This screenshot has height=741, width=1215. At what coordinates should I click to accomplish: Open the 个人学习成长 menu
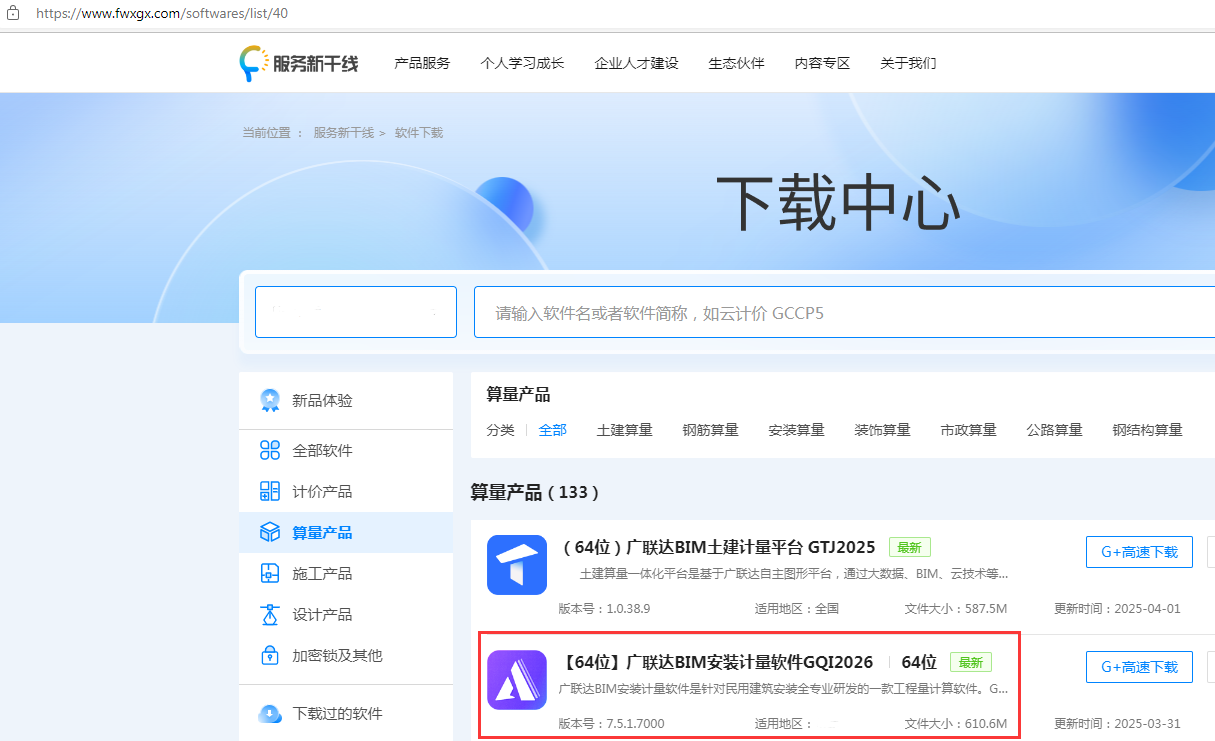click(x=522, y=63)
